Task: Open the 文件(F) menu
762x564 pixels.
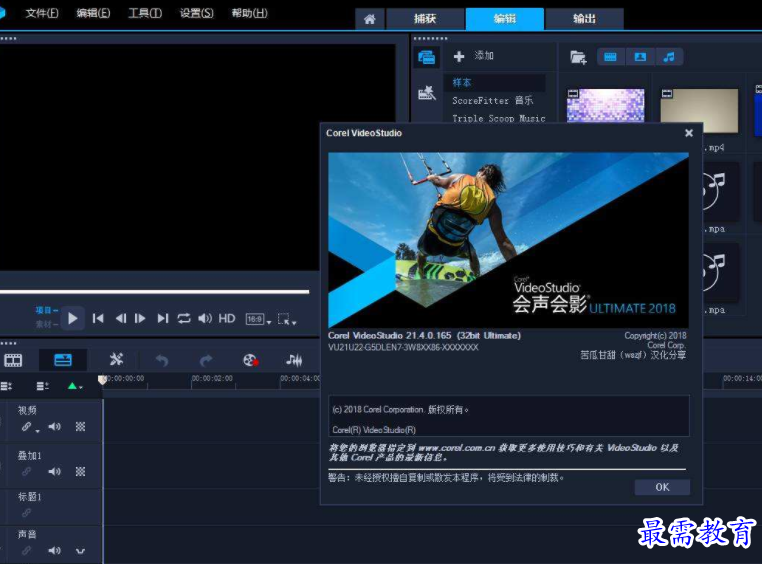Action: pyautogui.click(x=42, y=13)
